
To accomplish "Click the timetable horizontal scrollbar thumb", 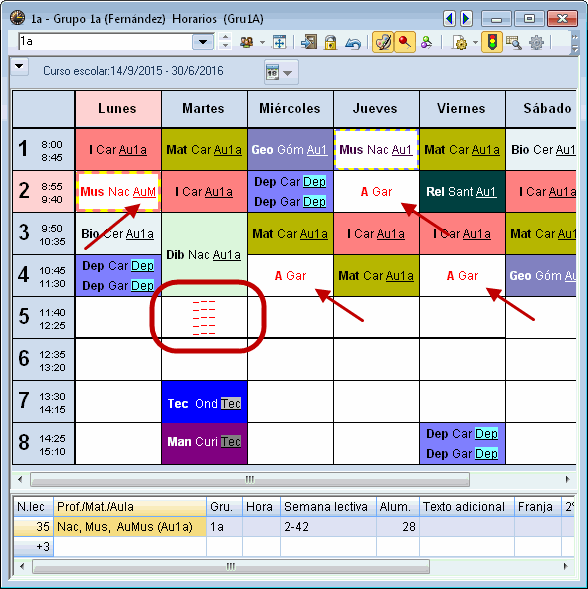I will click(250, 479).
